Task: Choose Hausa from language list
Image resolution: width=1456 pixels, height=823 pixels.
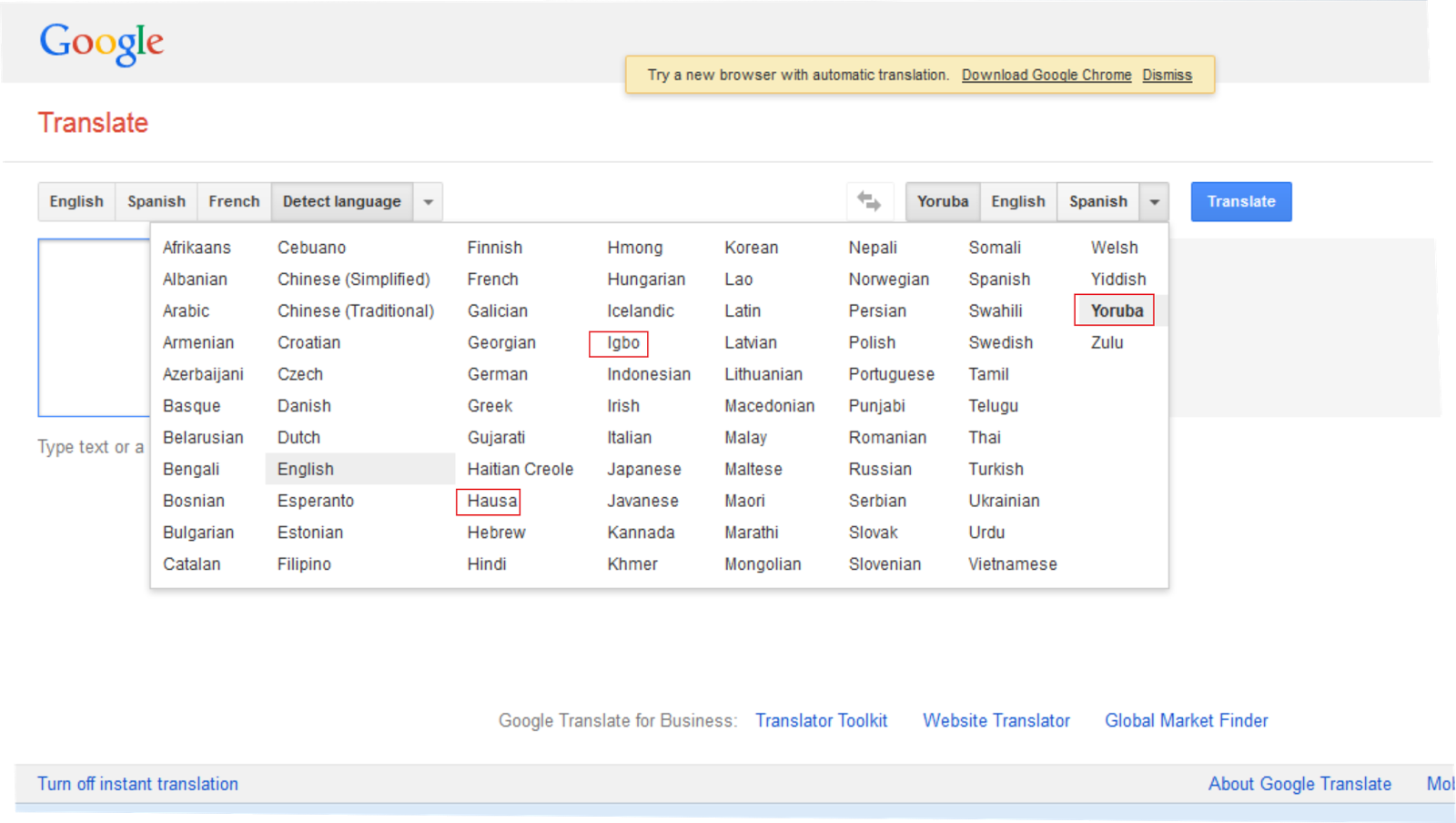Action: (492, 501)
